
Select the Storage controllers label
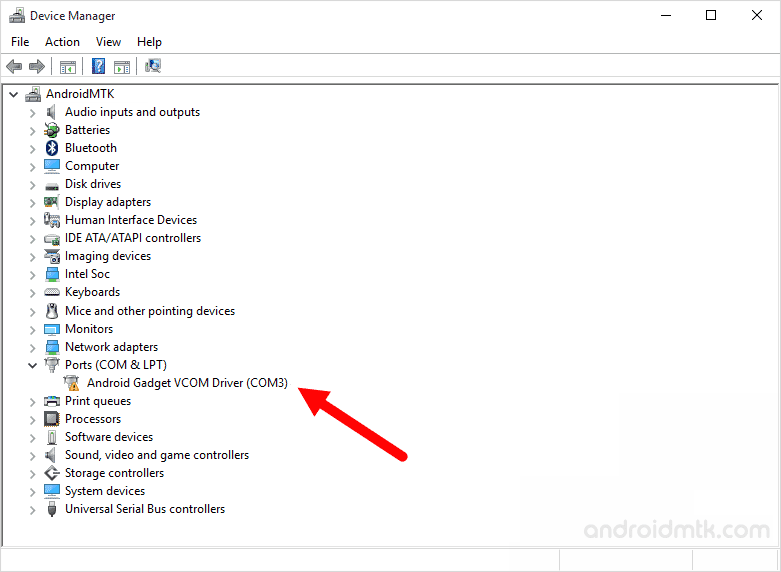coord(115,473)
